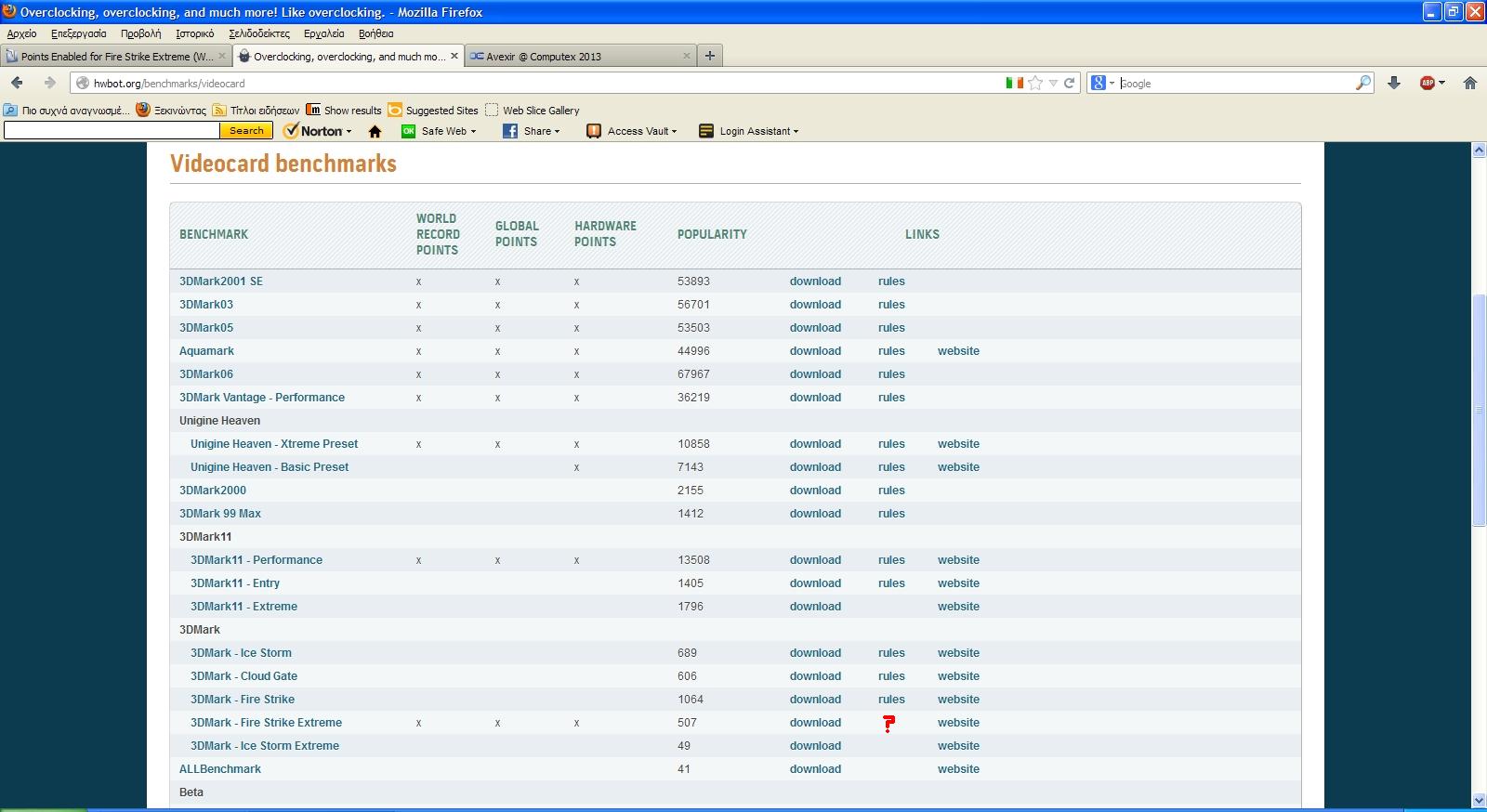Open the Web Slice Gallery bookmark

pos(533,110)
